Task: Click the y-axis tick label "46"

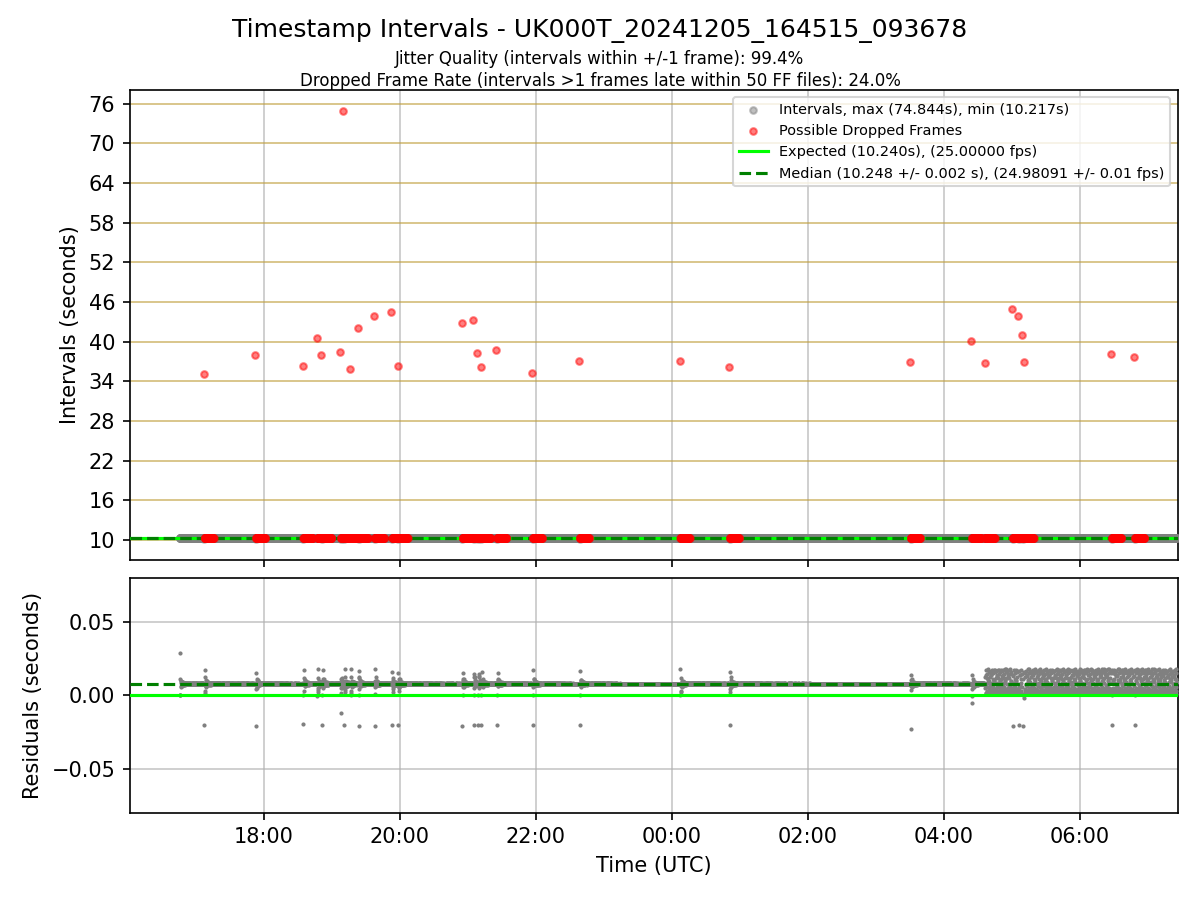Action: [104, 302]
